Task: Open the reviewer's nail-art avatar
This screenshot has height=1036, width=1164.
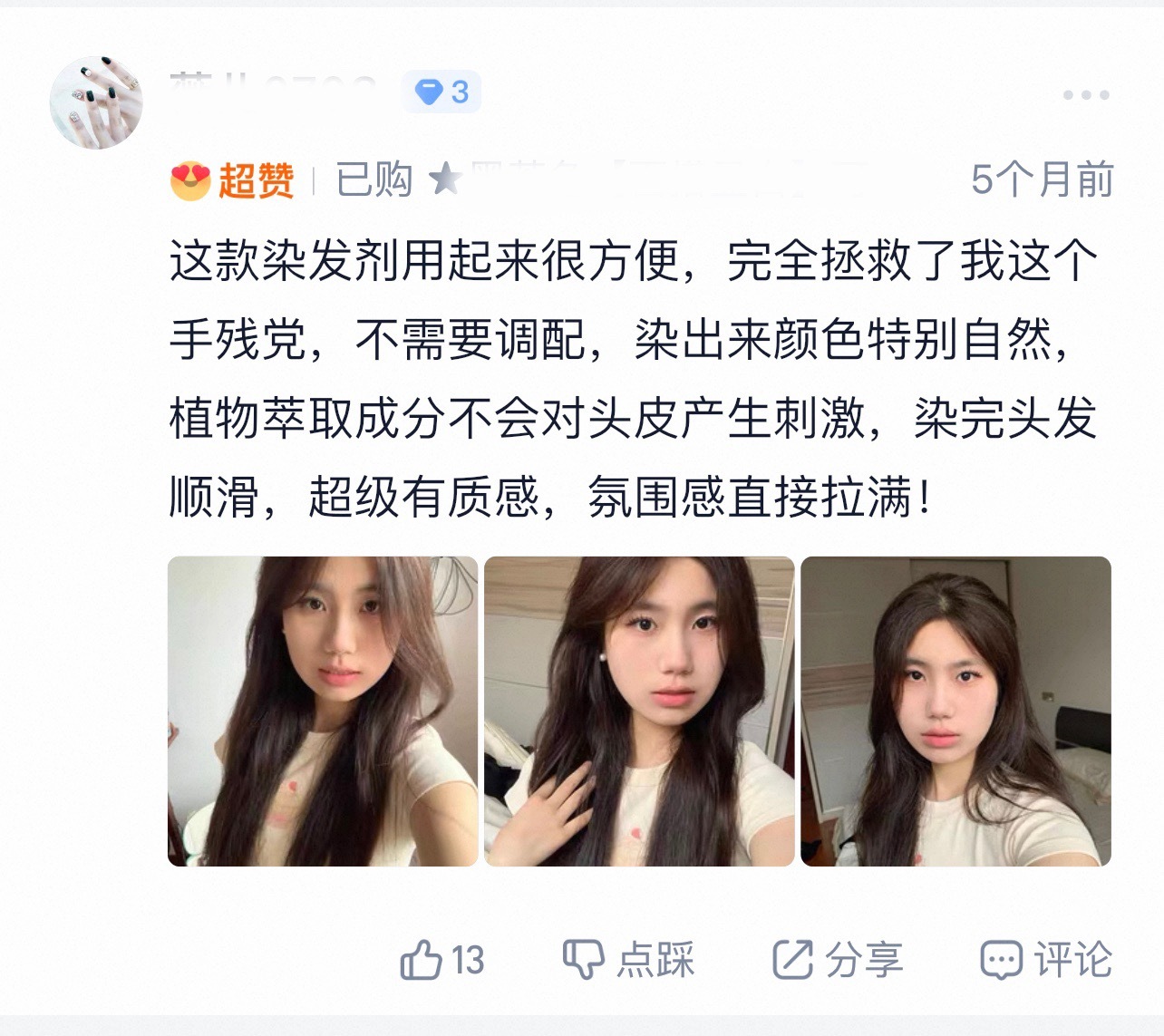Action: (x=96, y=102)
